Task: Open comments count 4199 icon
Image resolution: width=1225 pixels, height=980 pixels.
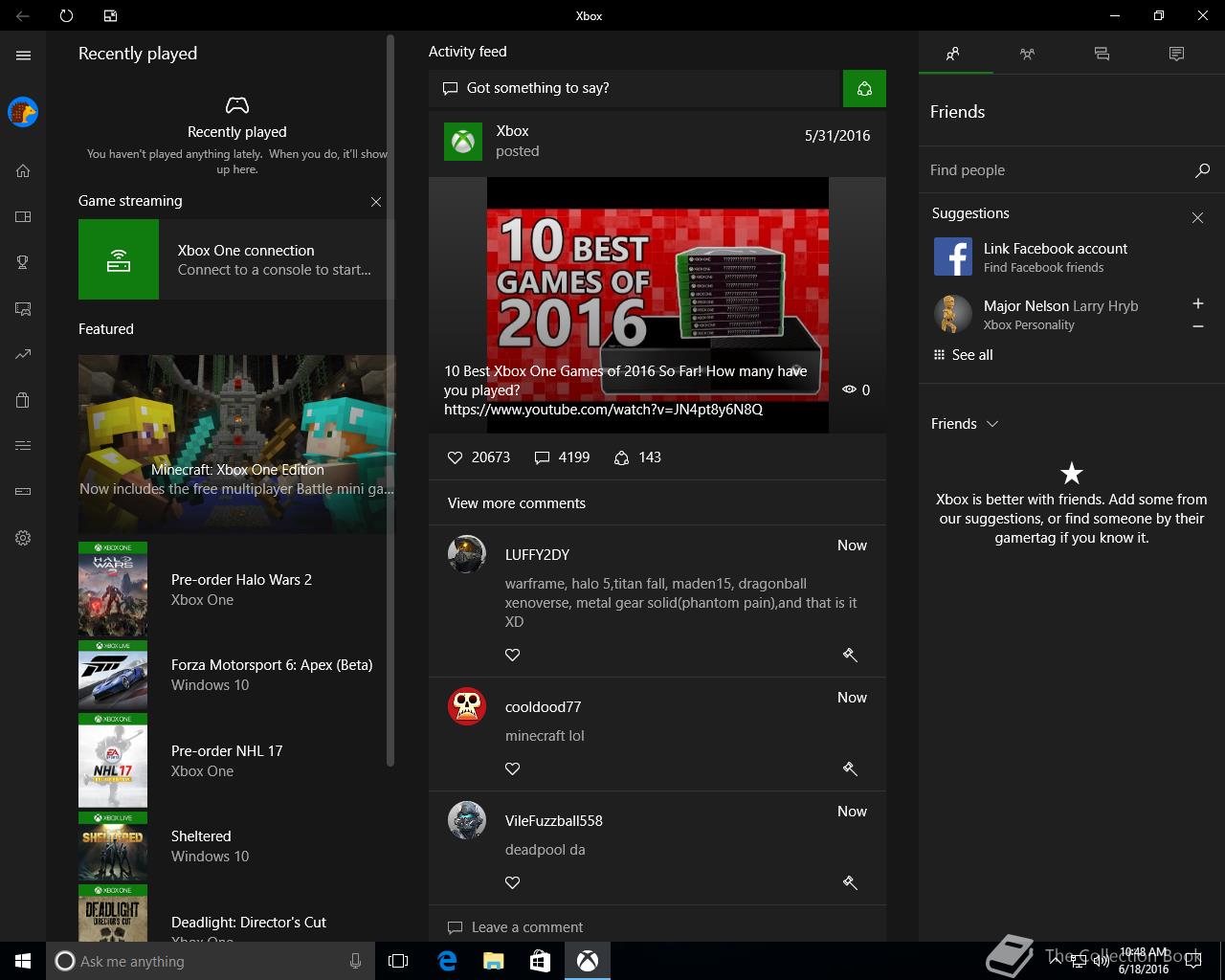Action: [x=542, y=457]
